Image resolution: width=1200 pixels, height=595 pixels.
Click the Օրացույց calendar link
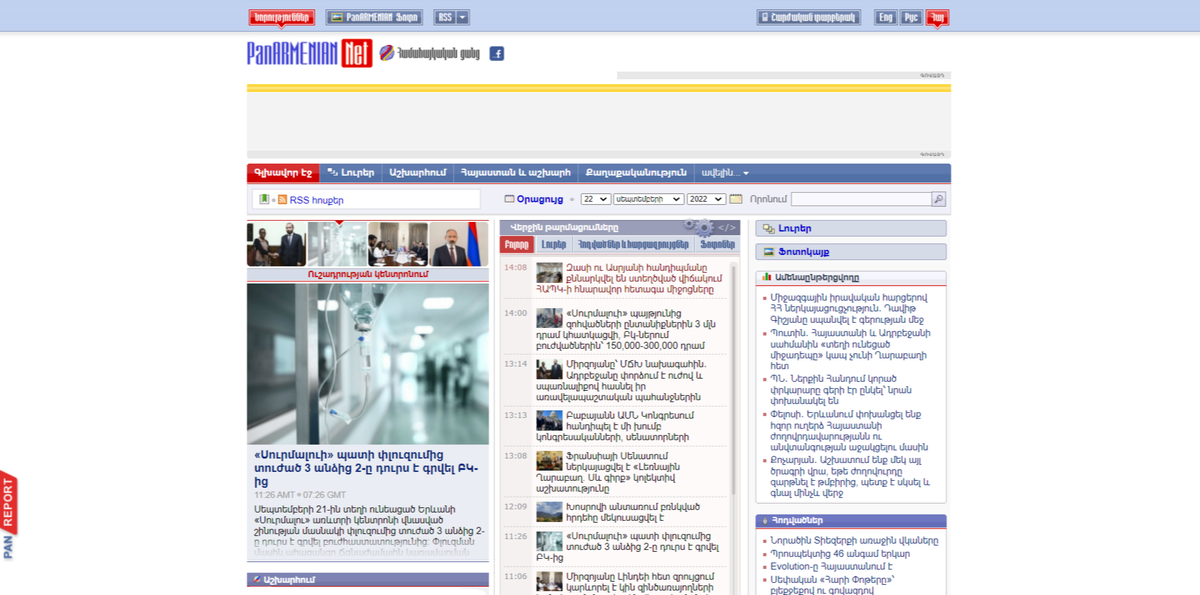(x=540, y=199)
